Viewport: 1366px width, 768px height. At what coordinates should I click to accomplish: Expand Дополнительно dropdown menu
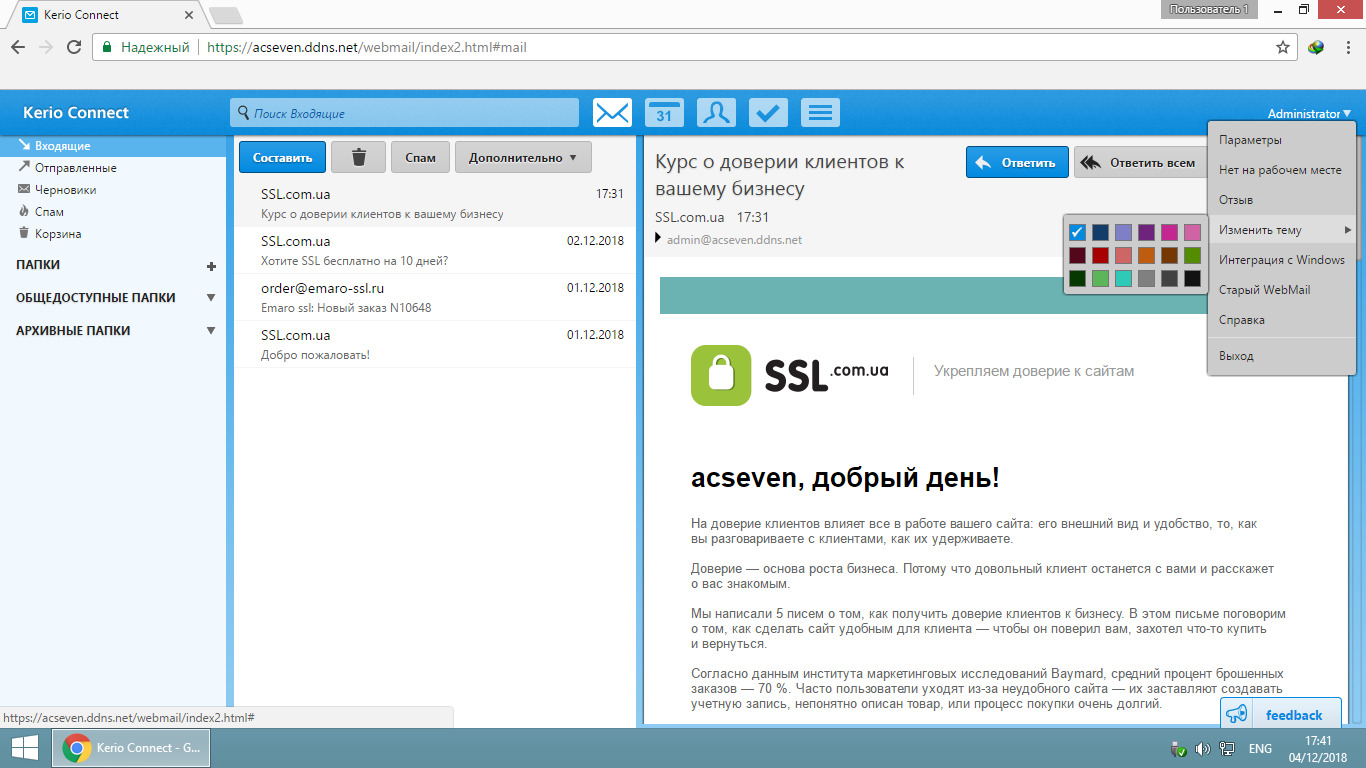coord(523,157)
